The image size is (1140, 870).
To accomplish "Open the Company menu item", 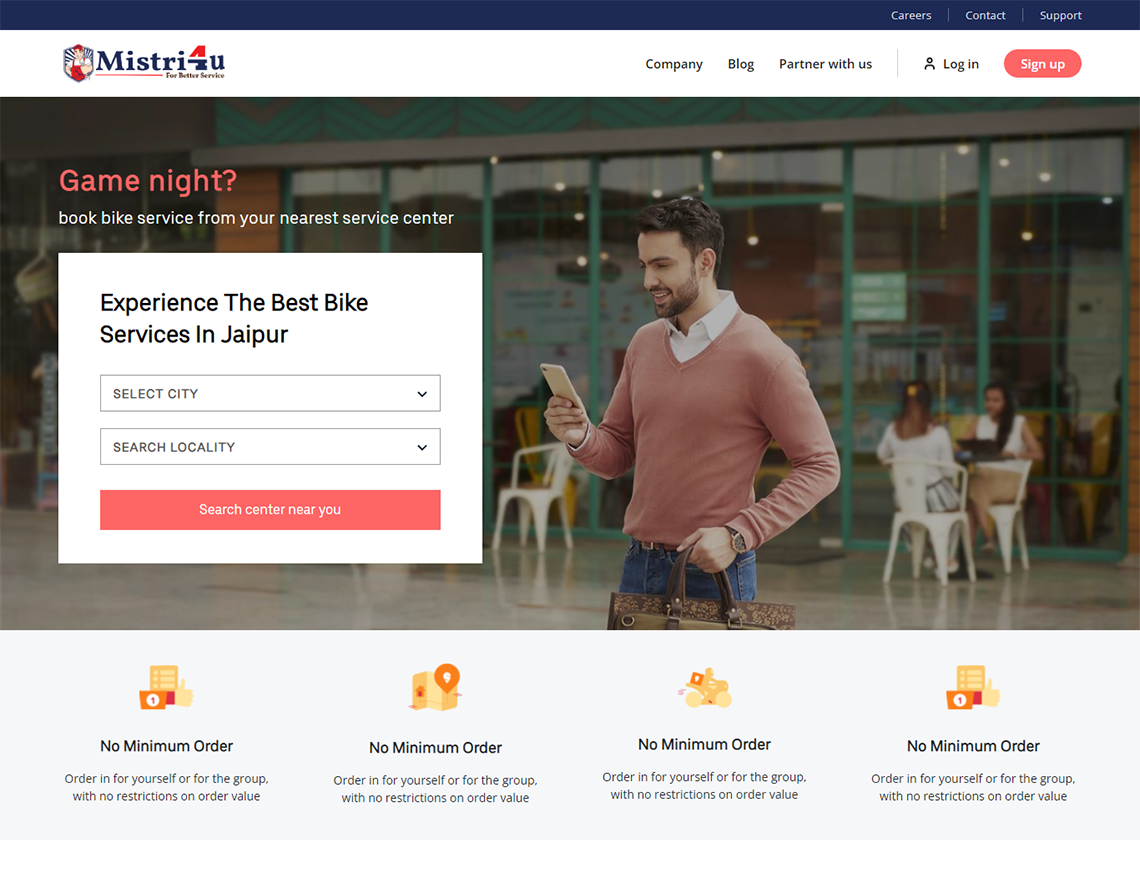I will (x=674, y=64).
